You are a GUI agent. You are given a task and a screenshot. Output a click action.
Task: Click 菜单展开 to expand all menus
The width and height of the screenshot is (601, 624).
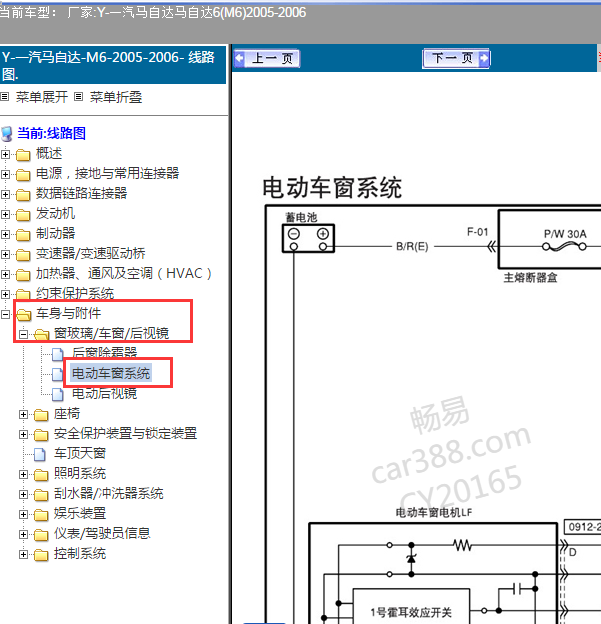pyautogui.click(x=42, y=97)
